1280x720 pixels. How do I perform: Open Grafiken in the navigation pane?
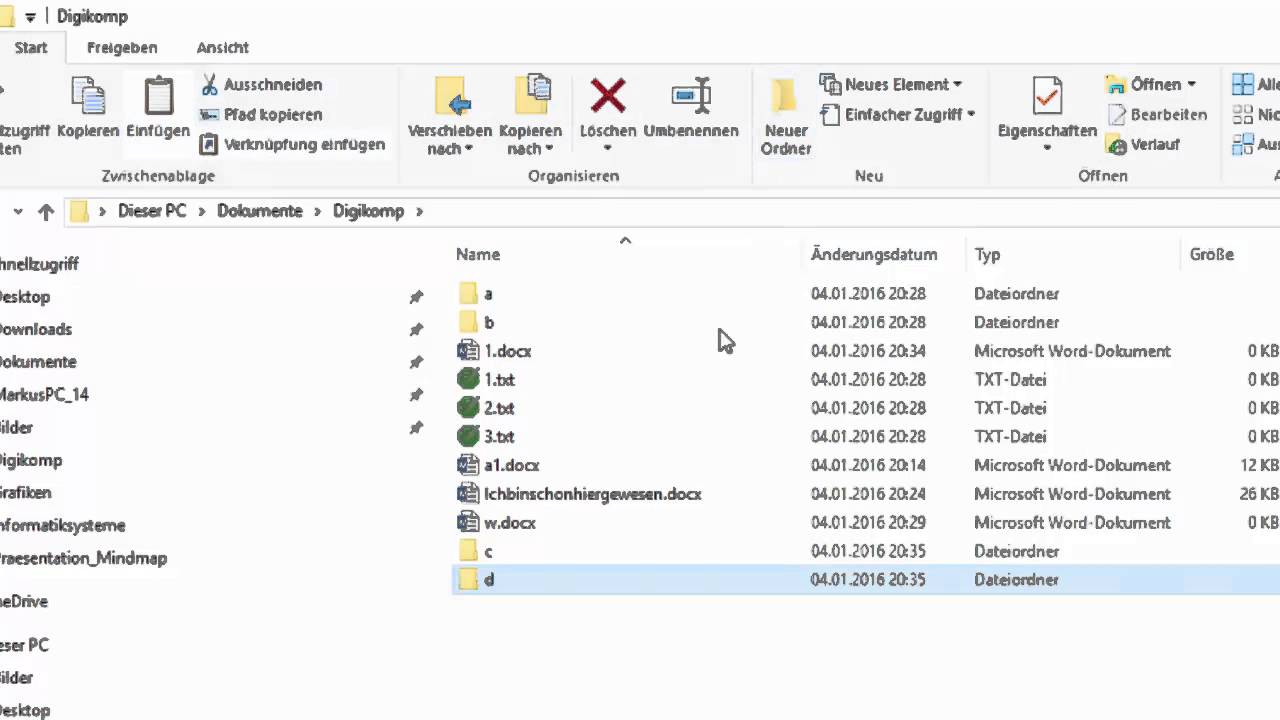point(26,493)
